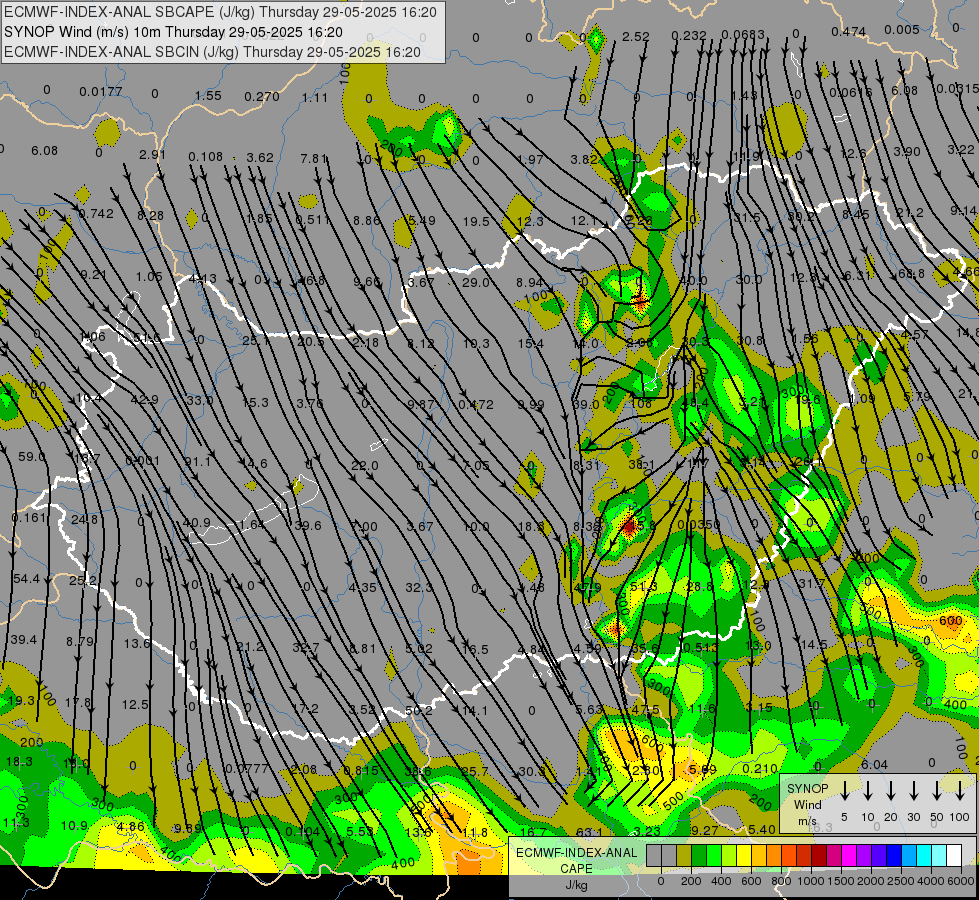
Task: Click the 1000 tick on the CAPE scale
Action: [811, 881]
